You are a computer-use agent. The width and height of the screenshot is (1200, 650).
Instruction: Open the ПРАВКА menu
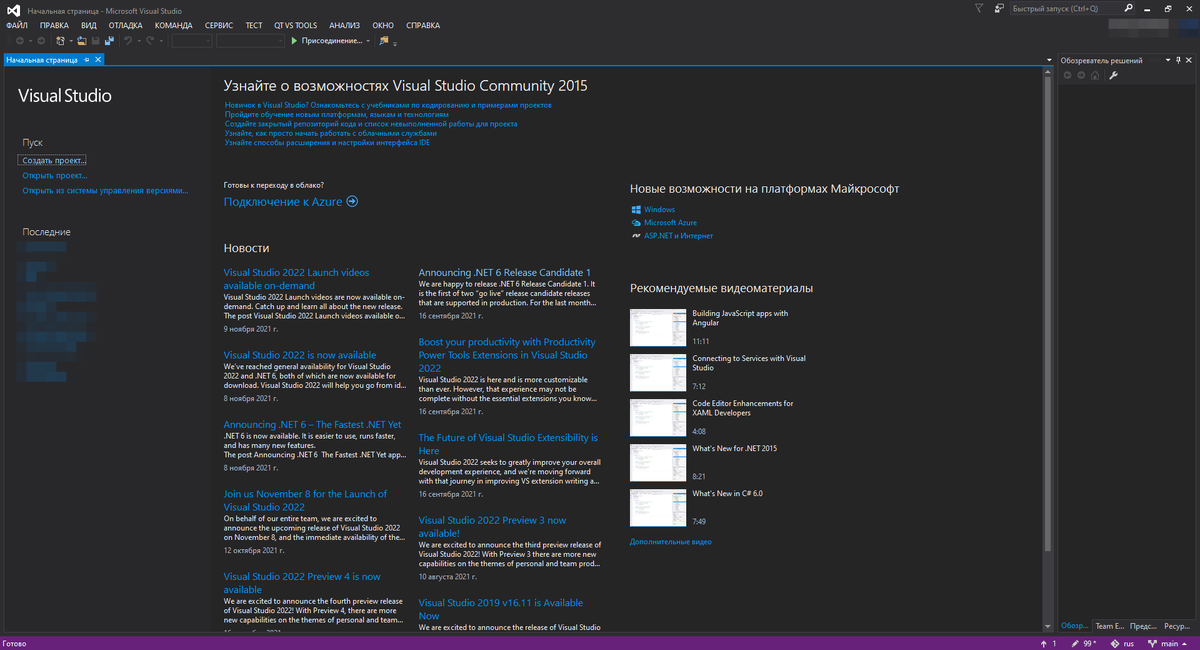pos(54,25)
